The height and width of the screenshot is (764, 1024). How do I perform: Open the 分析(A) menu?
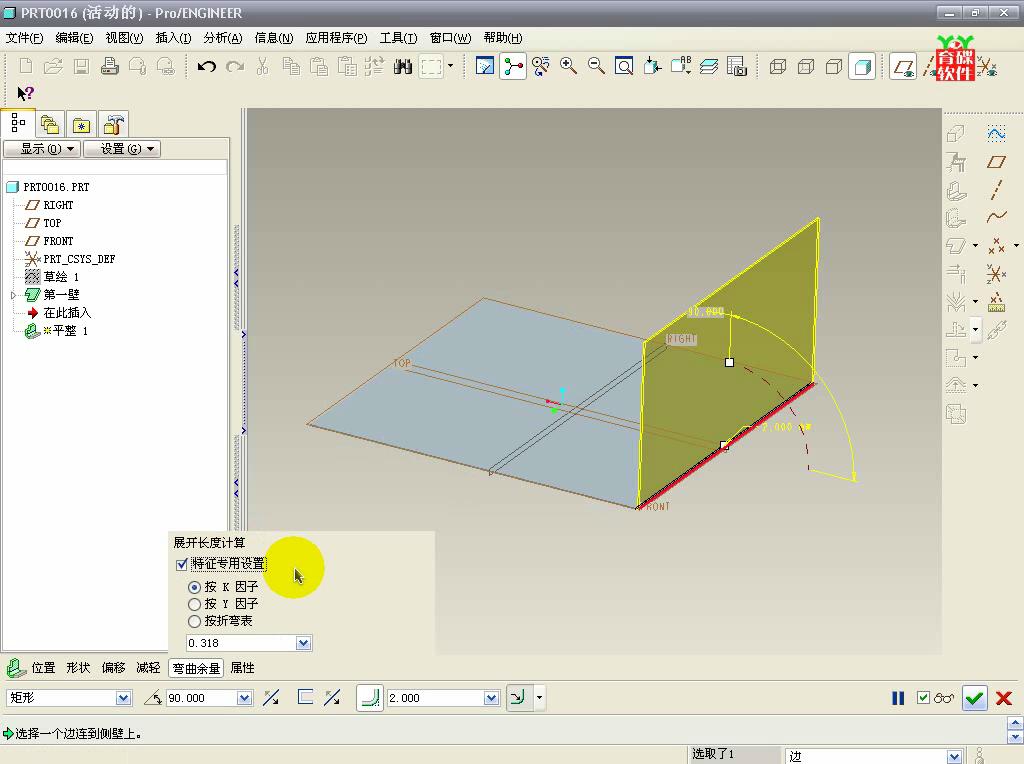(223, 38)
